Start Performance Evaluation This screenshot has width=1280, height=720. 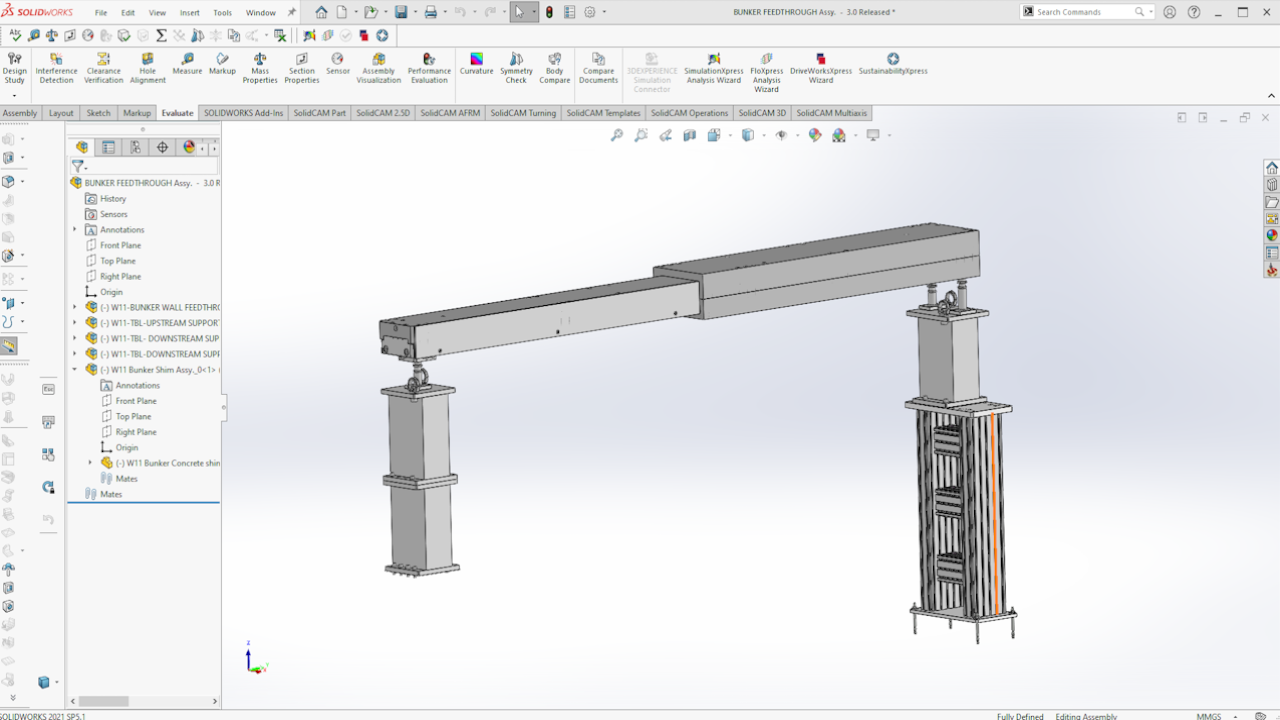coord(429,66)
